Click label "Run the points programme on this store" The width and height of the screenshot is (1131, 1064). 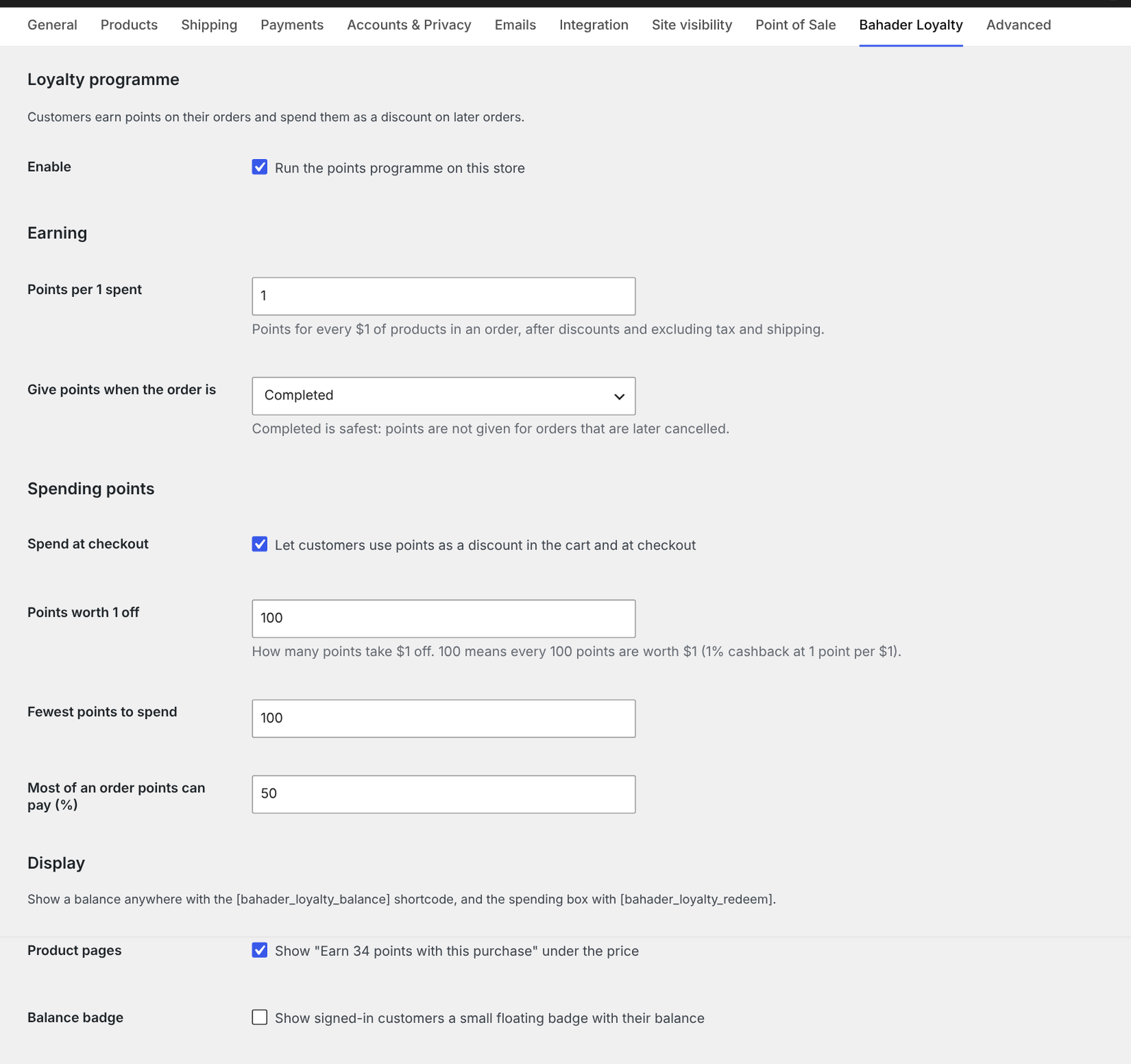click(x=399, y=168)
